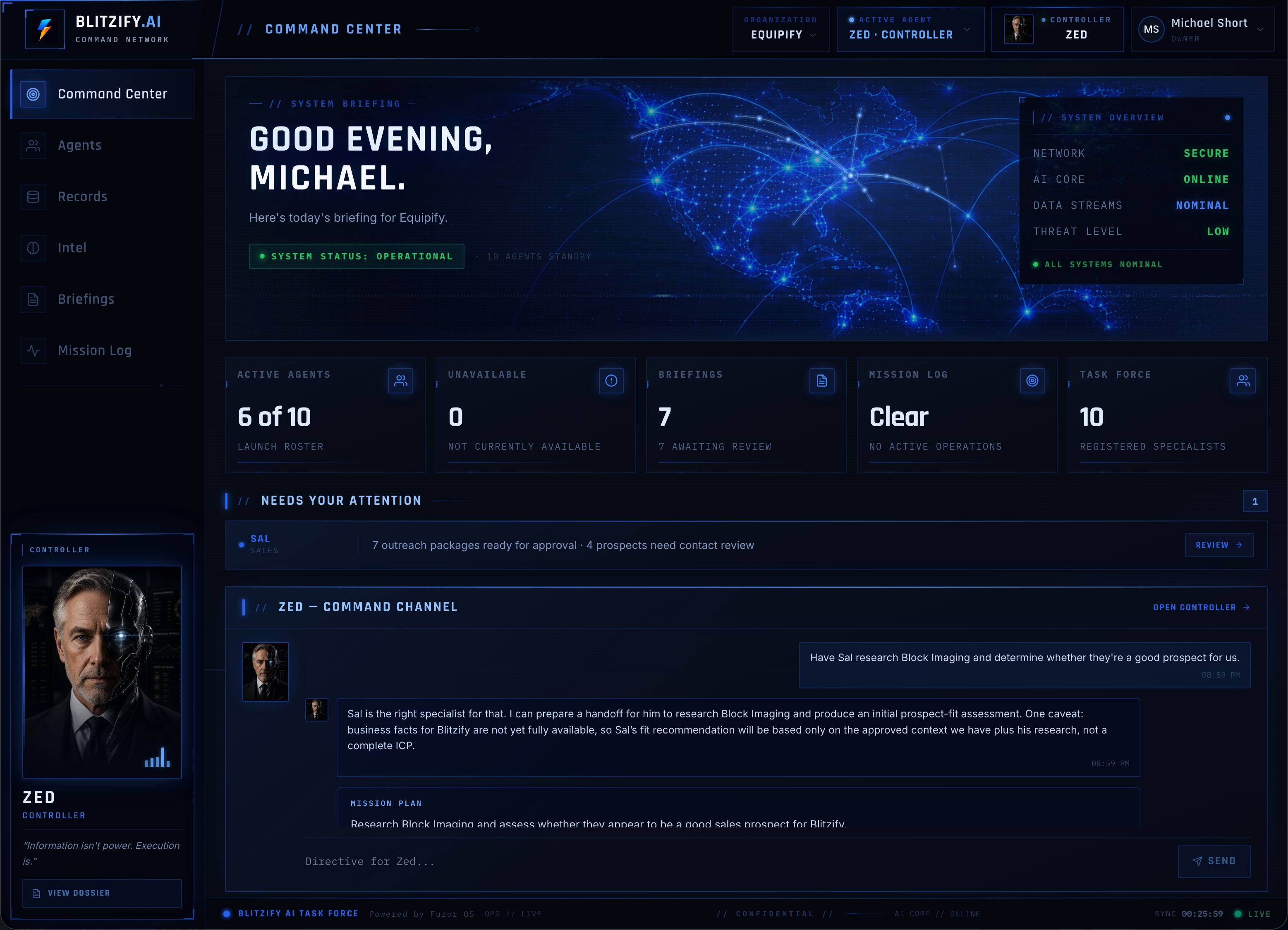Click the MS user avatar initials
1288x930 pixels.
tap(1151, 29)
